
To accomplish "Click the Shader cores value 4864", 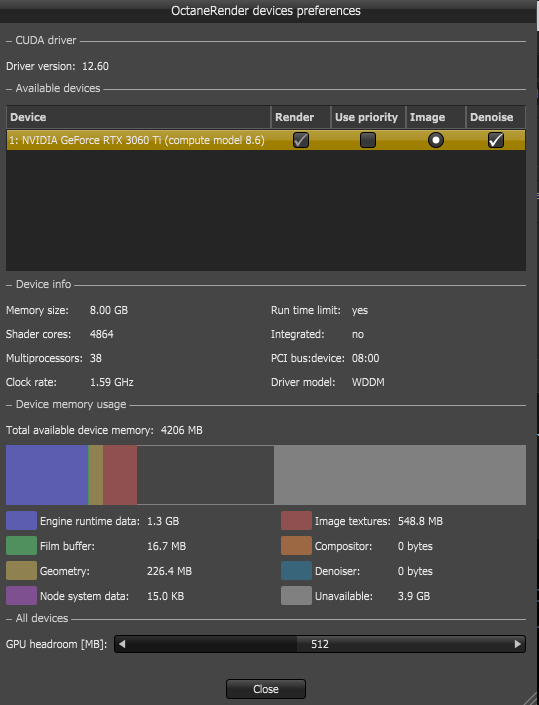I will (x=102, y=334).
